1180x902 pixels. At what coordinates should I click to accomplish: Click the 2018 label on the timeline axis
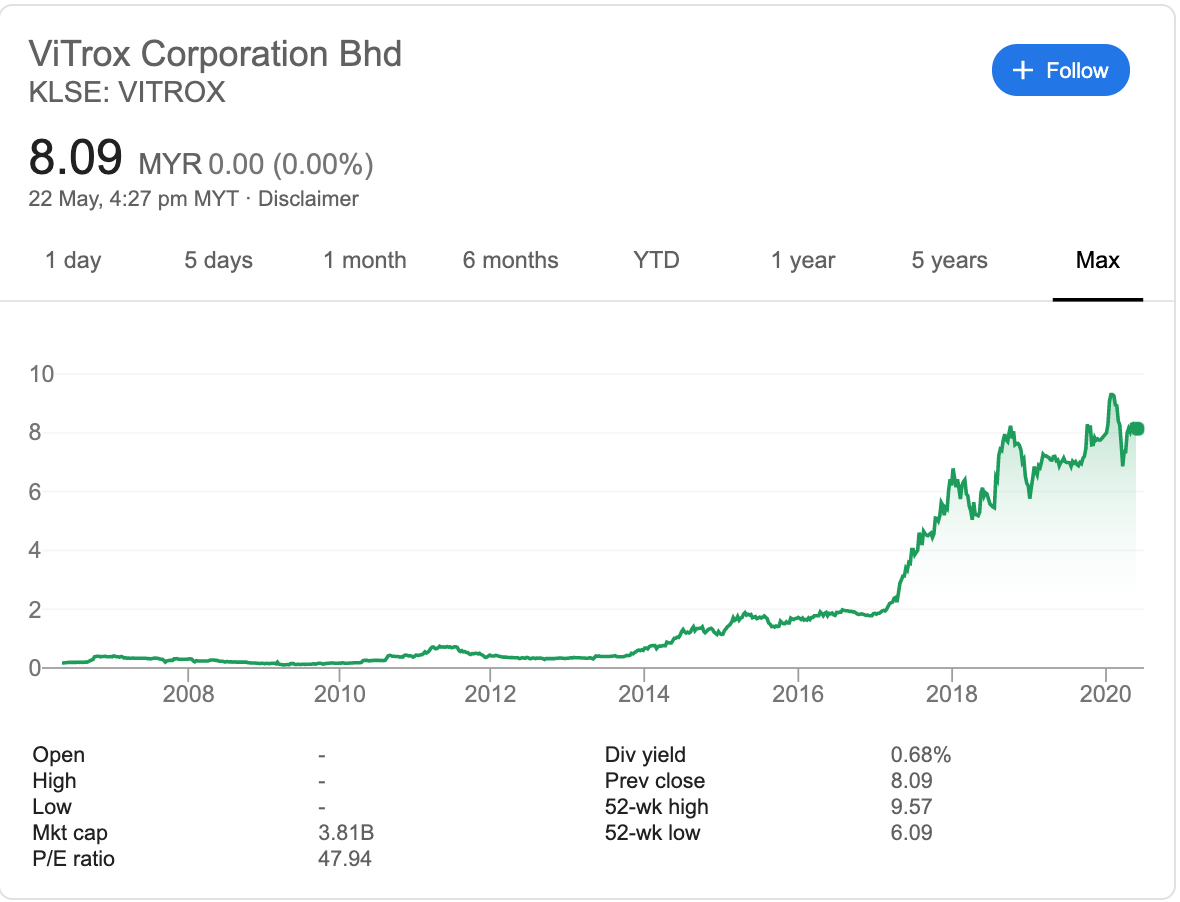952,694
